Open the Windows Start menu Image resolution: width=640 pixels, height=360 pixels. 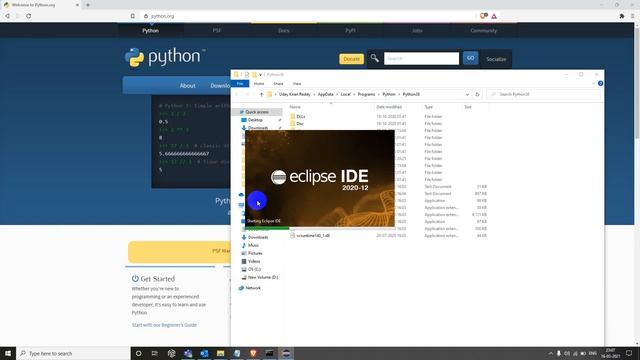click(x=8, y=353)
